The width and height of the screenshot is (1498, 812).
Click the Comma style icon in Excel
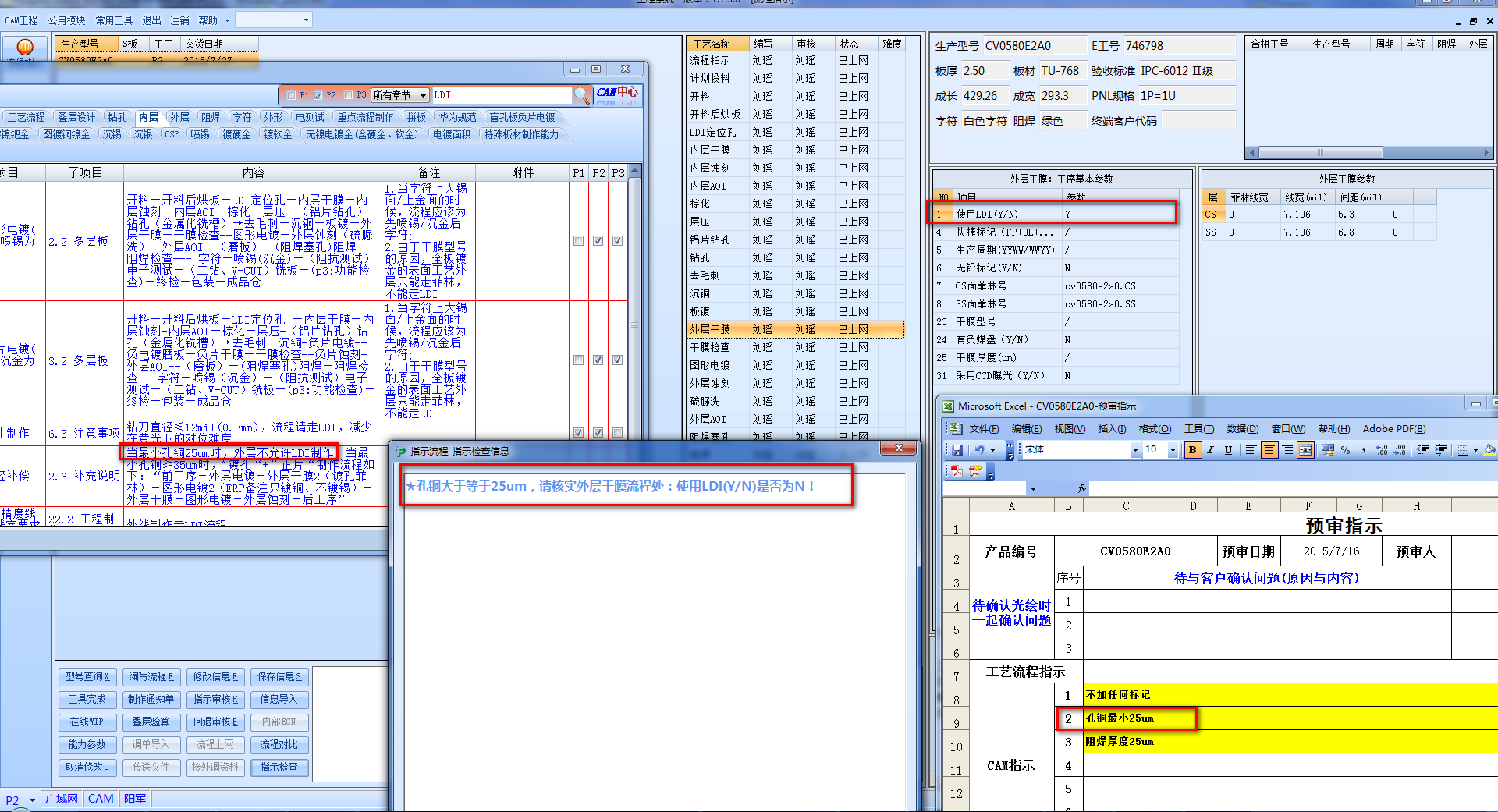[1363, 450]
